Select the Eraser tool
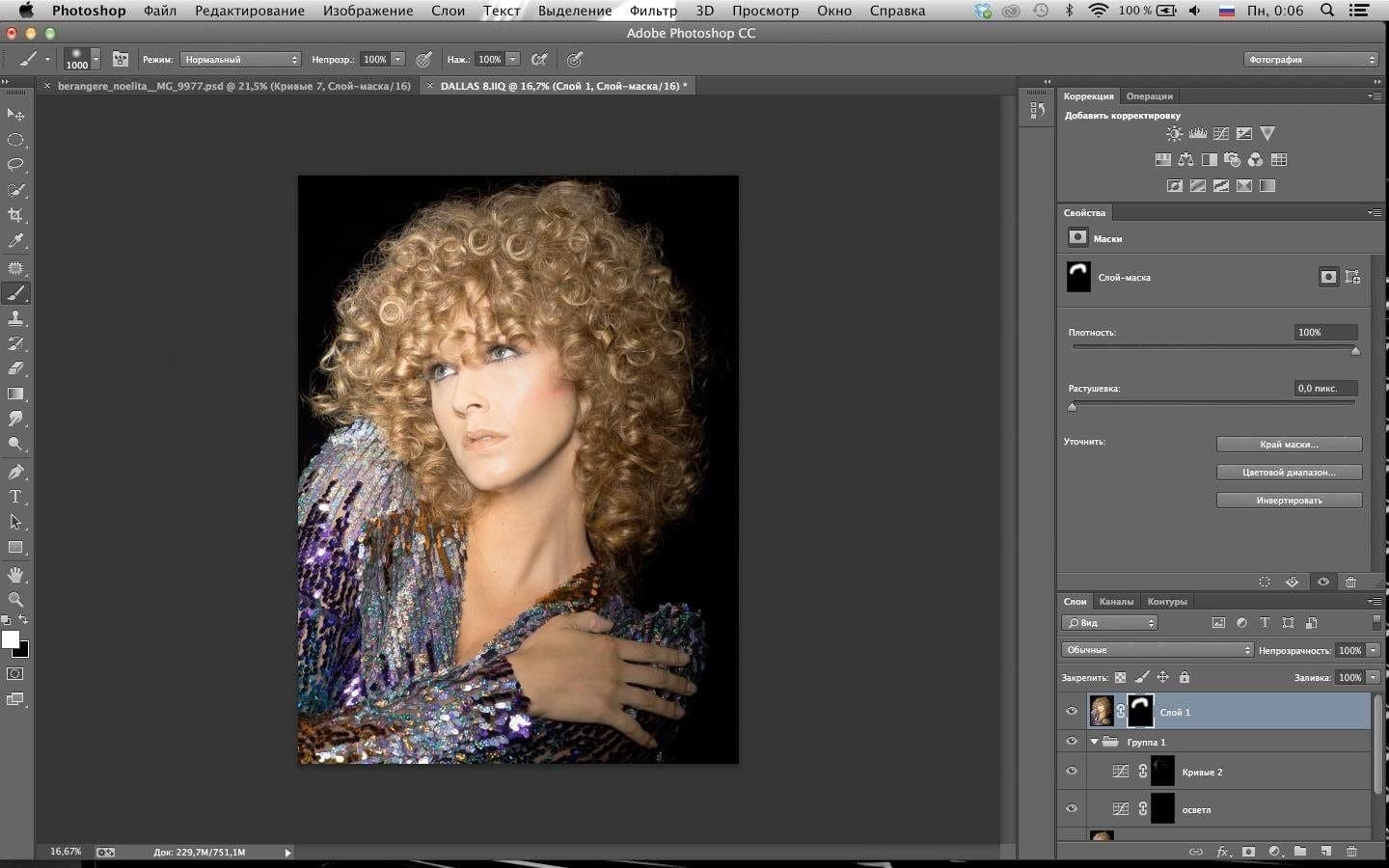The width and height of the screenshot is (1389, 868). tap(15, 368)
